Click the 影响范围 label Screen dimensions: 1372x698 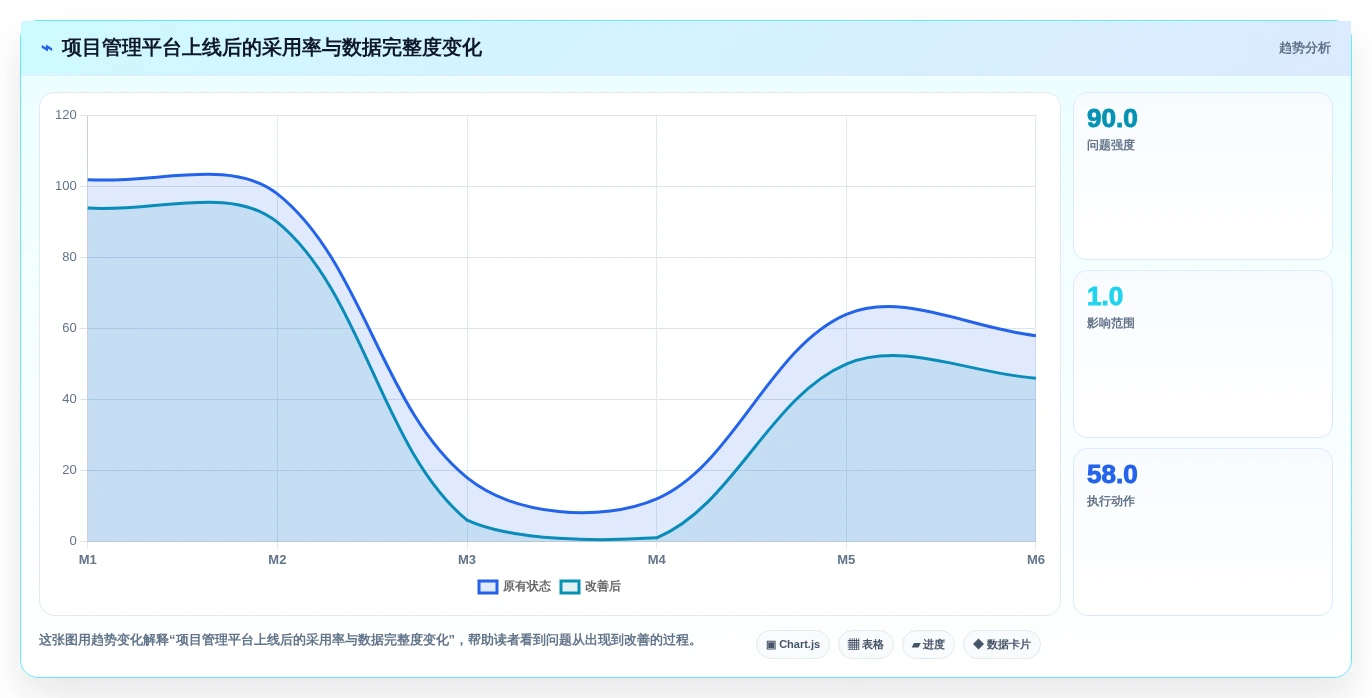pyautogui.click(x=1111, y=323)
